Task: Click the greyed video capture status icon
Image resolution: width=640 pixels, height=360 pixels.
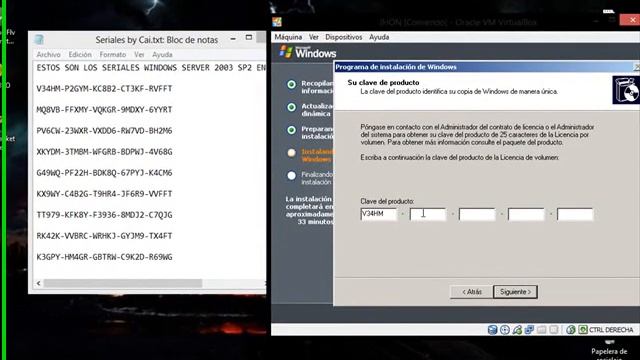Action: click(x=554, y=329)
